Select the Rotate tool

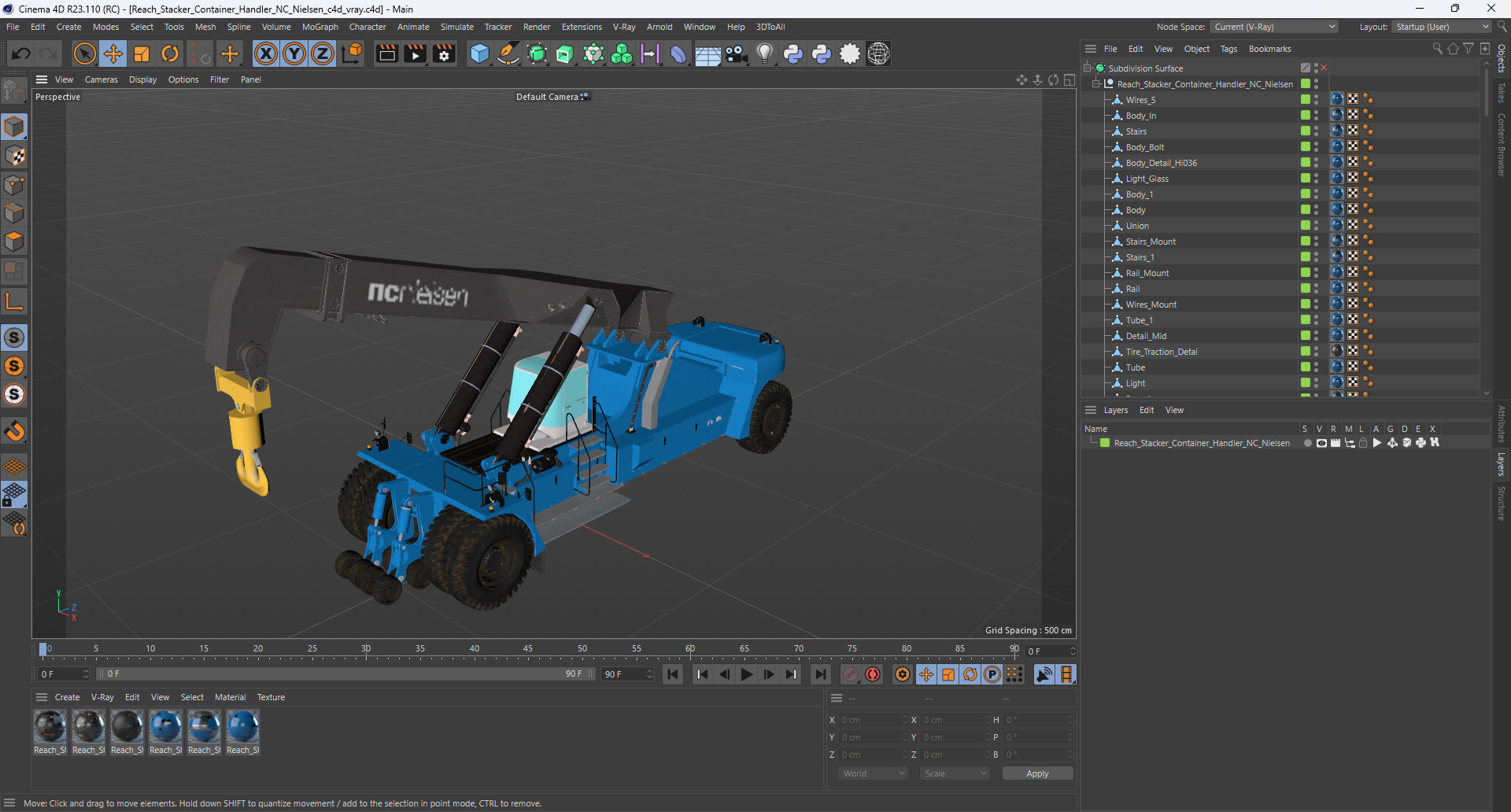(x=170, y=54)
